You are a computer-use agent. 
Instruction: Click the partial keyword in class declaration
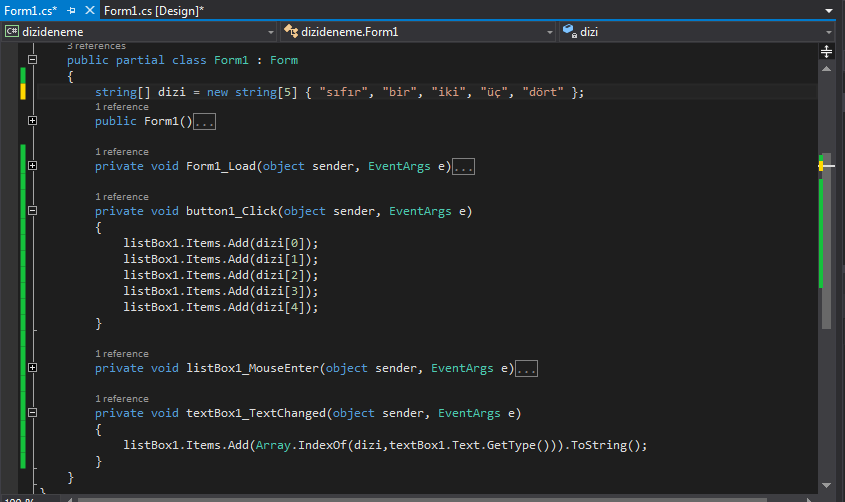(x=140, y=60)
